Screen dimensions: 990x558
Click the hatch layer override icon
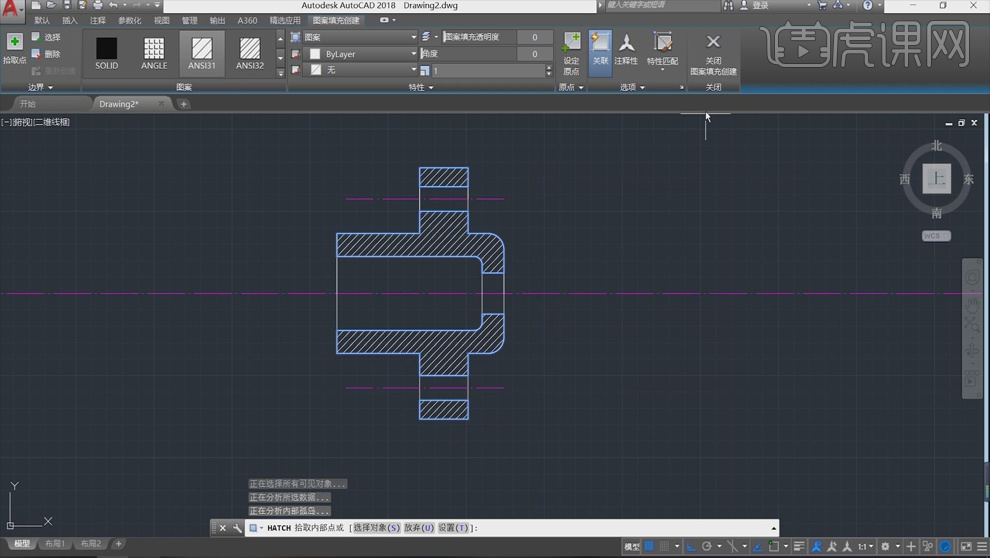(x=426, y=37)
